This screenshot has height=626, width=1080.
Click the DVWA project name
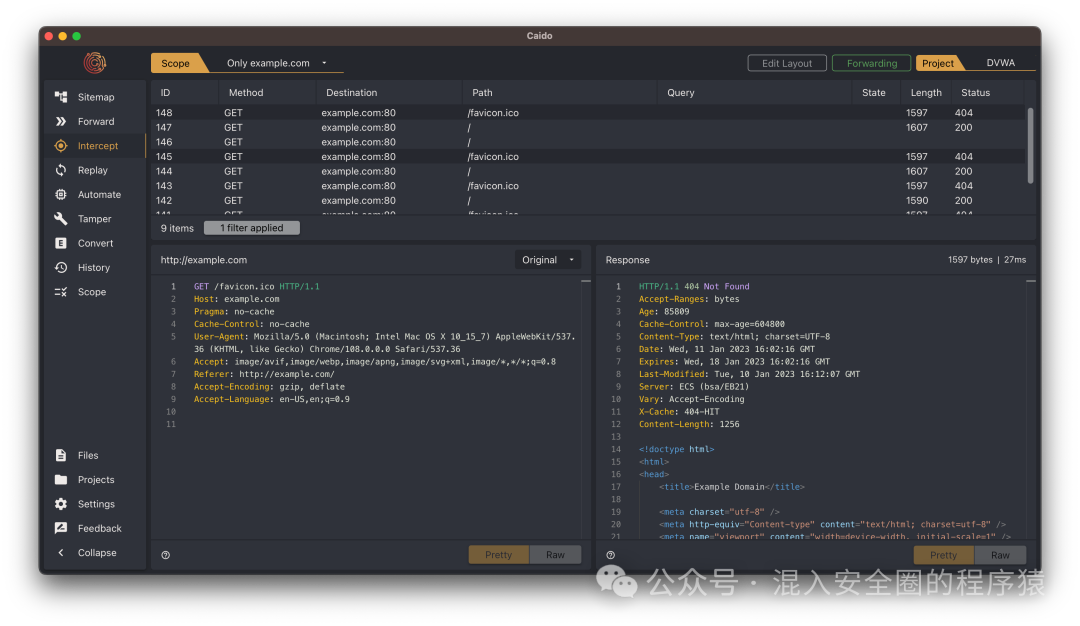(x=1000, y=63)
